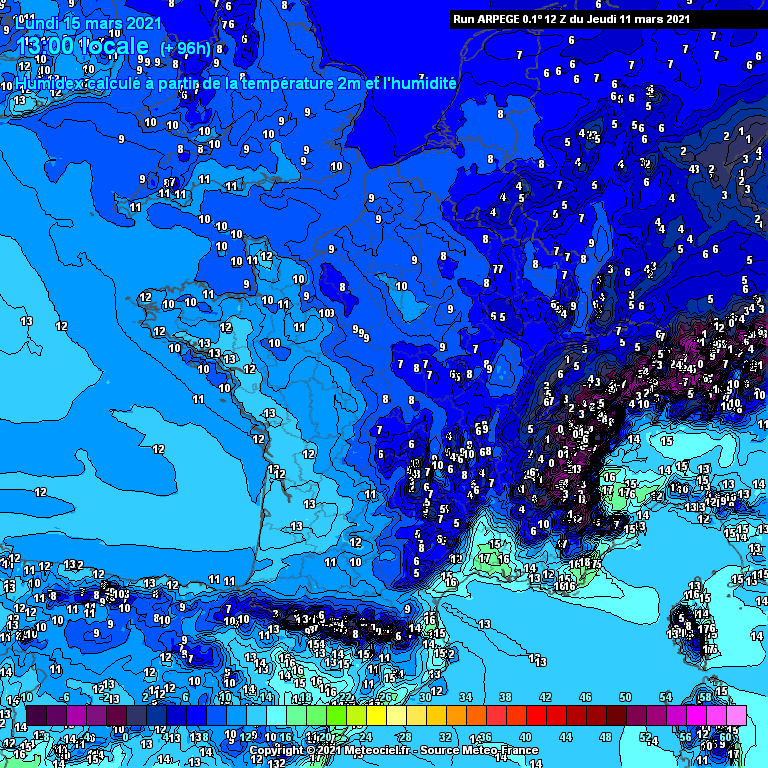Image resolution: width=768 pixels, height=768 pixels.
Task: Click the light pink swatch at scale's right end
Action: tap(736, 716)
